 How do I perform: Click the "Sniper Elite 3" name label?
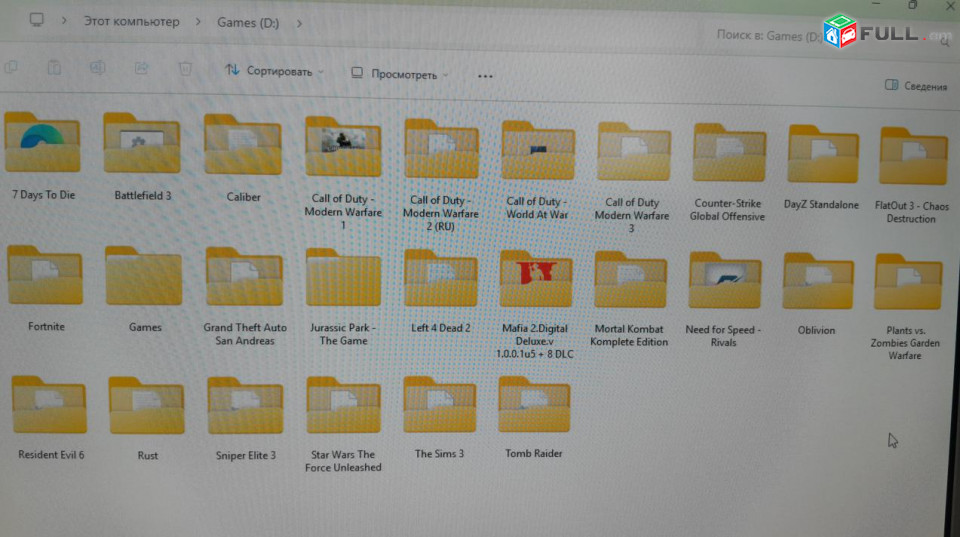[246, 456]
